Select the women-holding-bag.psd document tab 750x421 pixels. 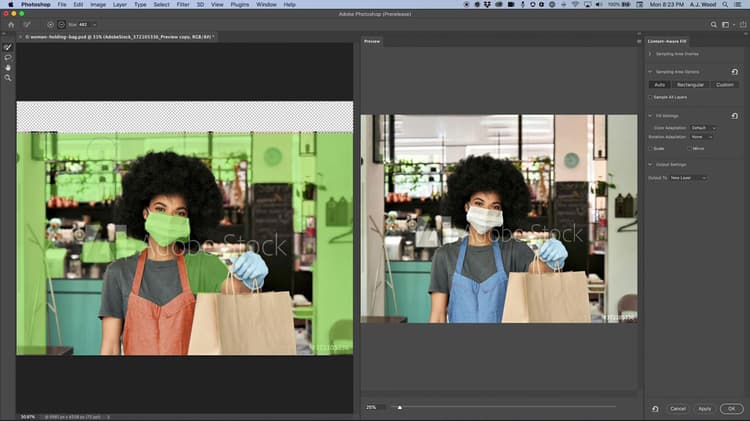pos(120,37)
